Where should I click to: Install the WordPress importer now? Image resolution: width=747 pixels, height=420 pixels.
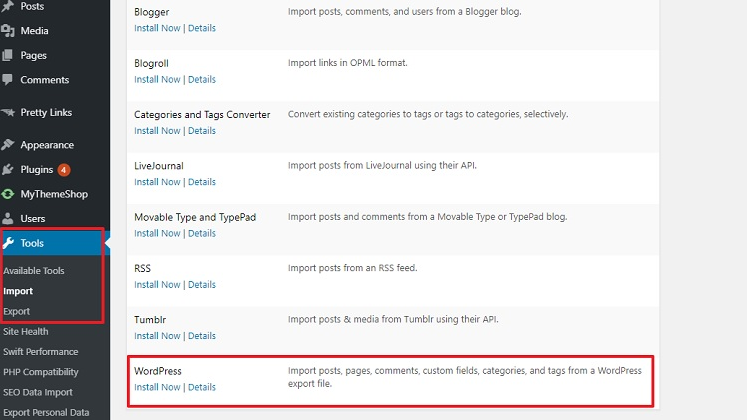point(157,387)
